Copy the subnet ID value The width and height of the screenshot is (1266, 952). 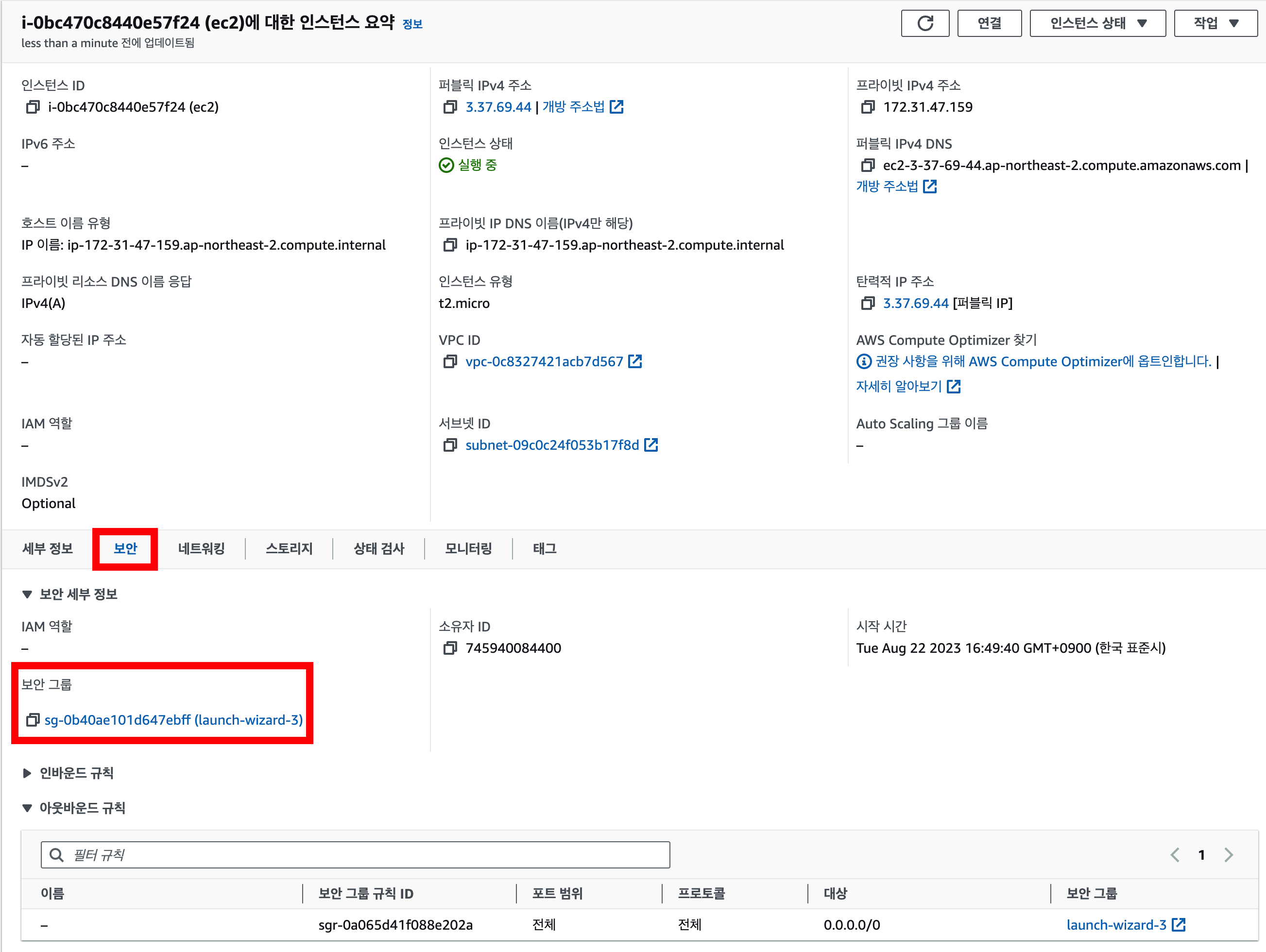click(450, 445)
